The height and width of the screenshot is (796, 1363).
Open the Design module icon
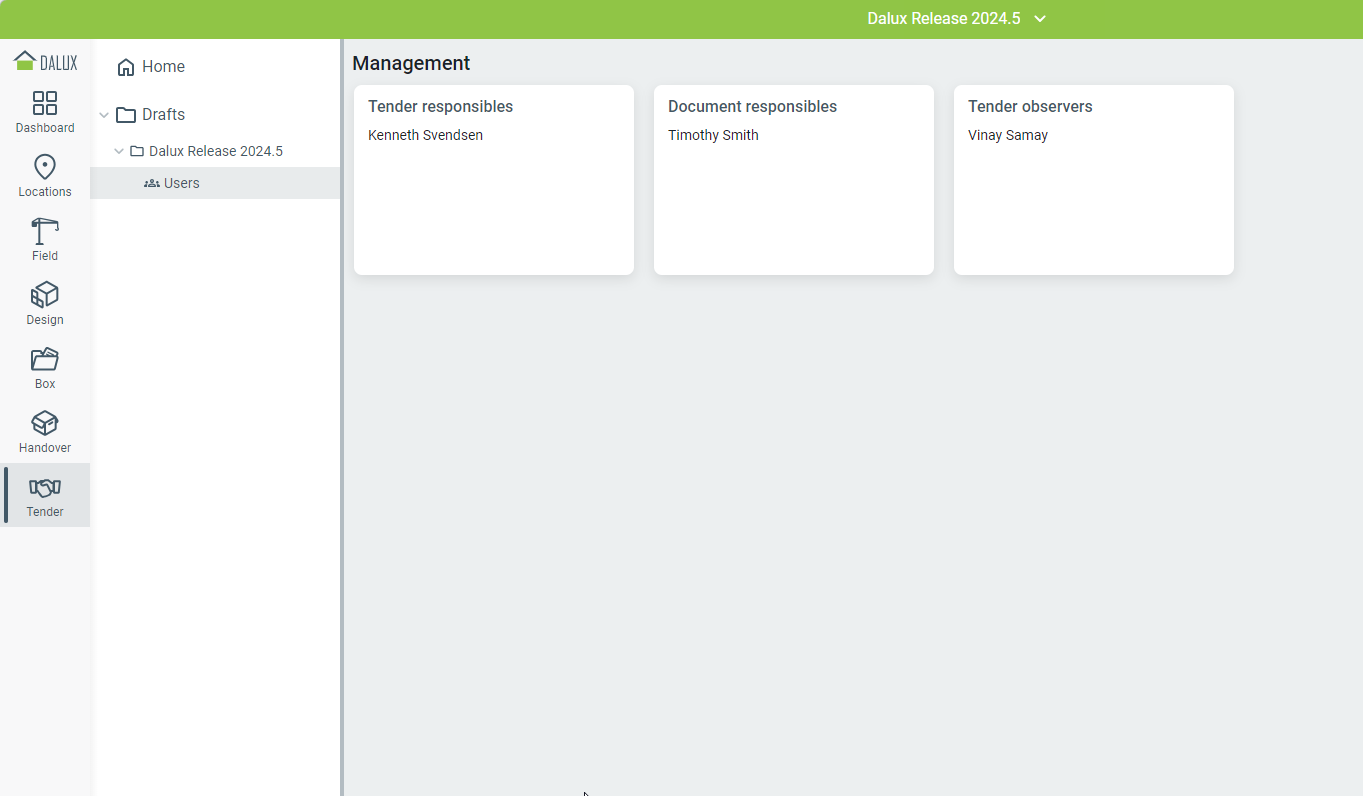coord(45,295)
